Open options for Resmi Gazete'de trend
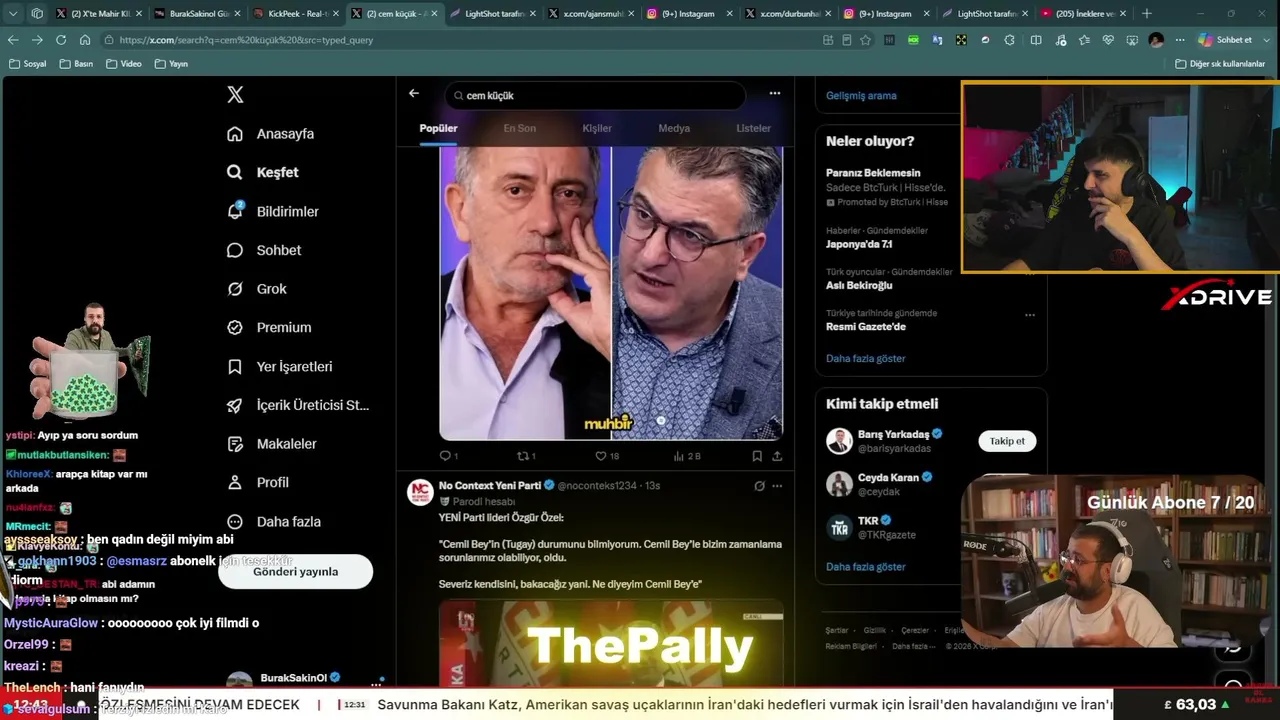The image size is (1280, 720). (x=1030, y=315)
